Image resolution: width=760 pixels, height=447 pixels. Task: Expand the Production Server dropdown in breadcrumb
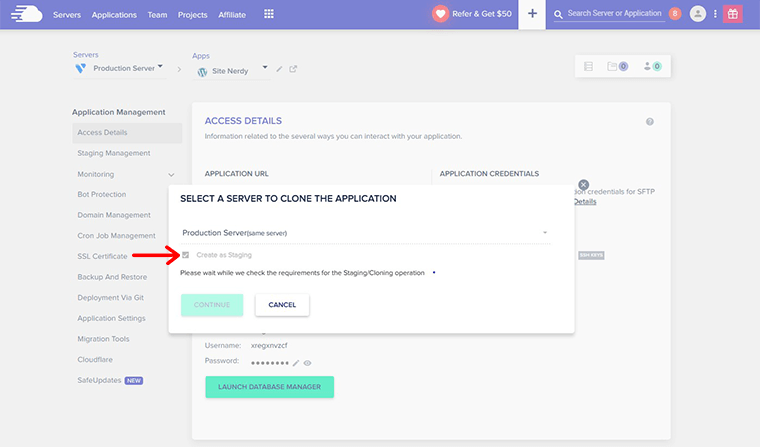pyautogui.click(x=160, y=66)
